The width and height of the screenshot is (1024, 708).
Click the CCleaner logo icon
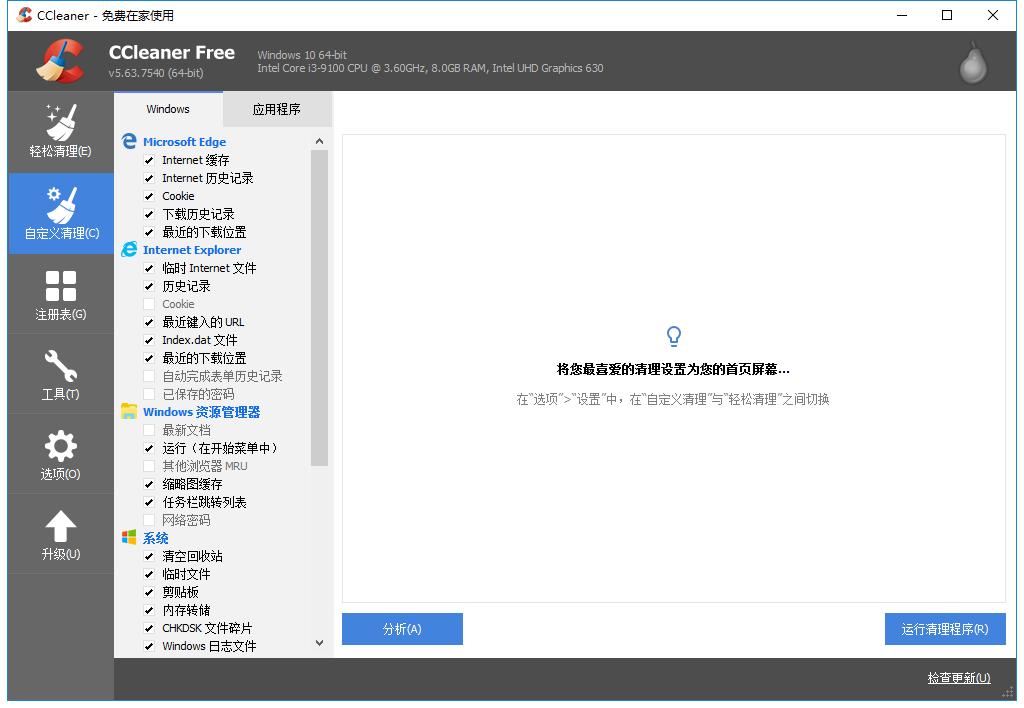pyautogui.click(x=60, y=61)
